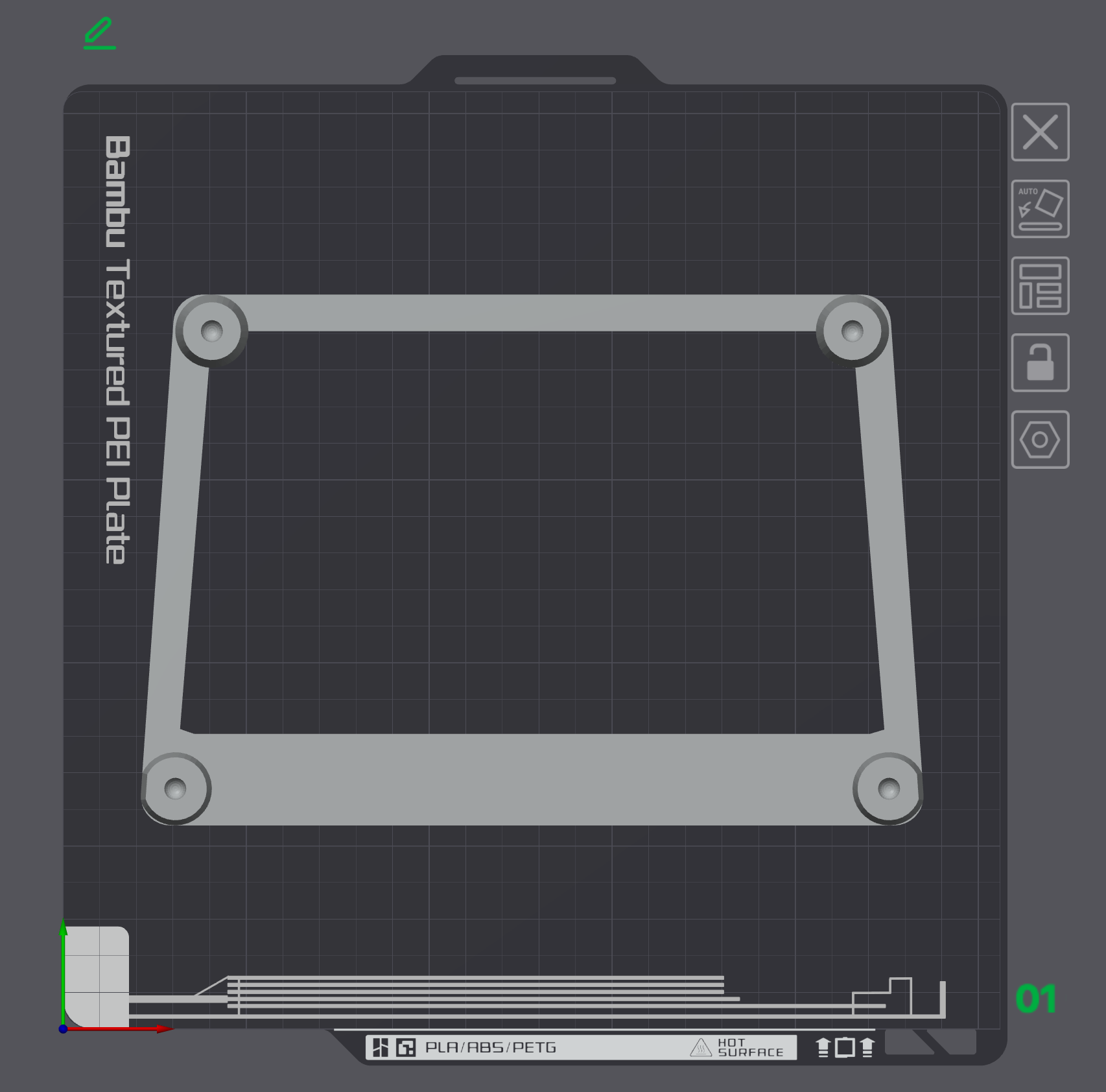Click the QR code icon on plate label
This screenshot has height=1092, width=1106.
tap(406, 1047)
